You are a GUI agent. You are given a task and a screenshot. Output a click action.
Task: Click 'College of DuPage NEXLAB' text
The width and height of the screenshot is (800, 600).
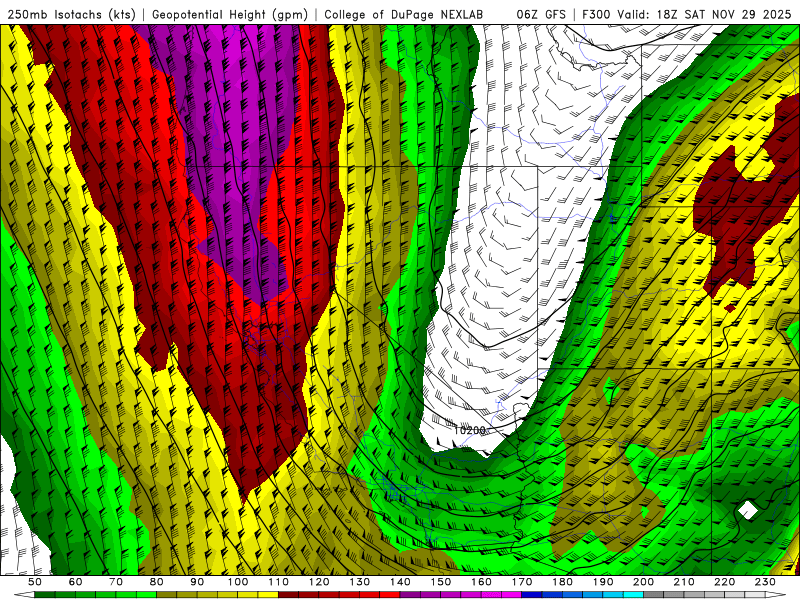[402, 15]
